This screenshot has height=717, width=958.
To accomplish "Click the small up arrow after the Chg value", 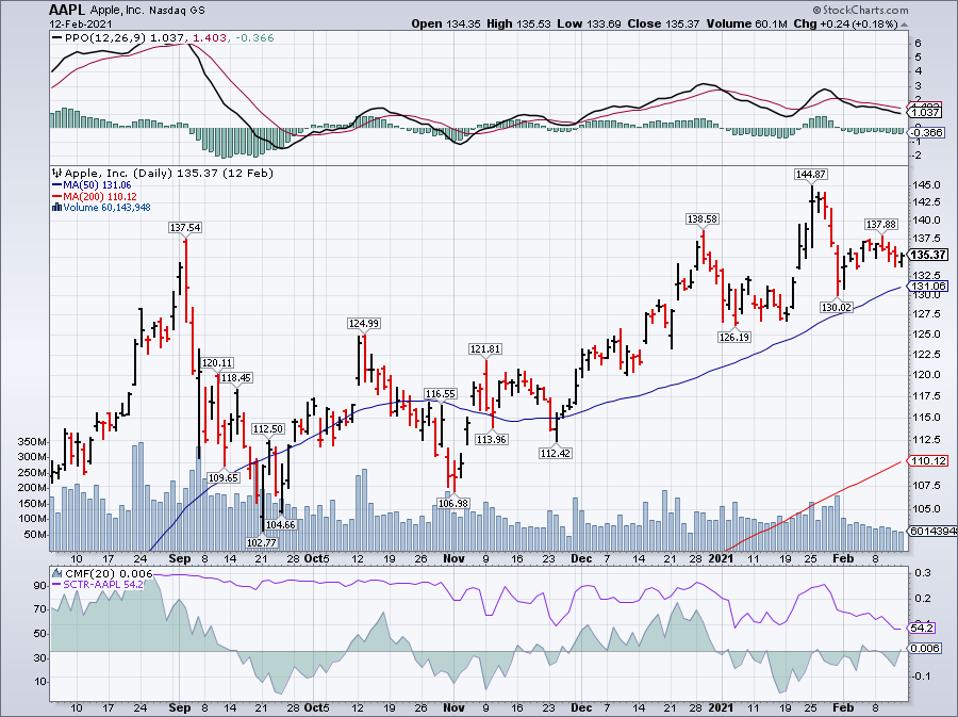I will pos(903,24).
